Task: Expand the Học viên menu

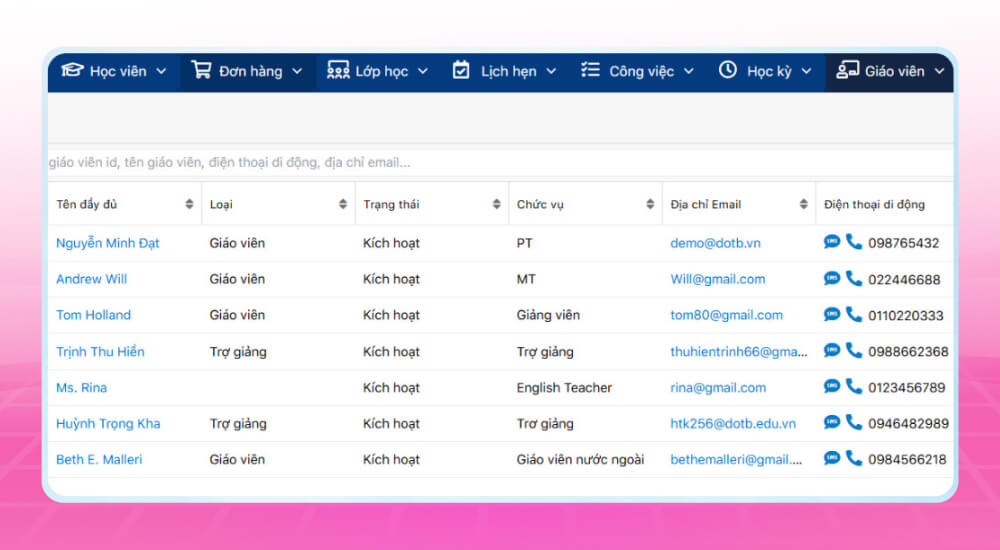Action: tap(114, 71)
